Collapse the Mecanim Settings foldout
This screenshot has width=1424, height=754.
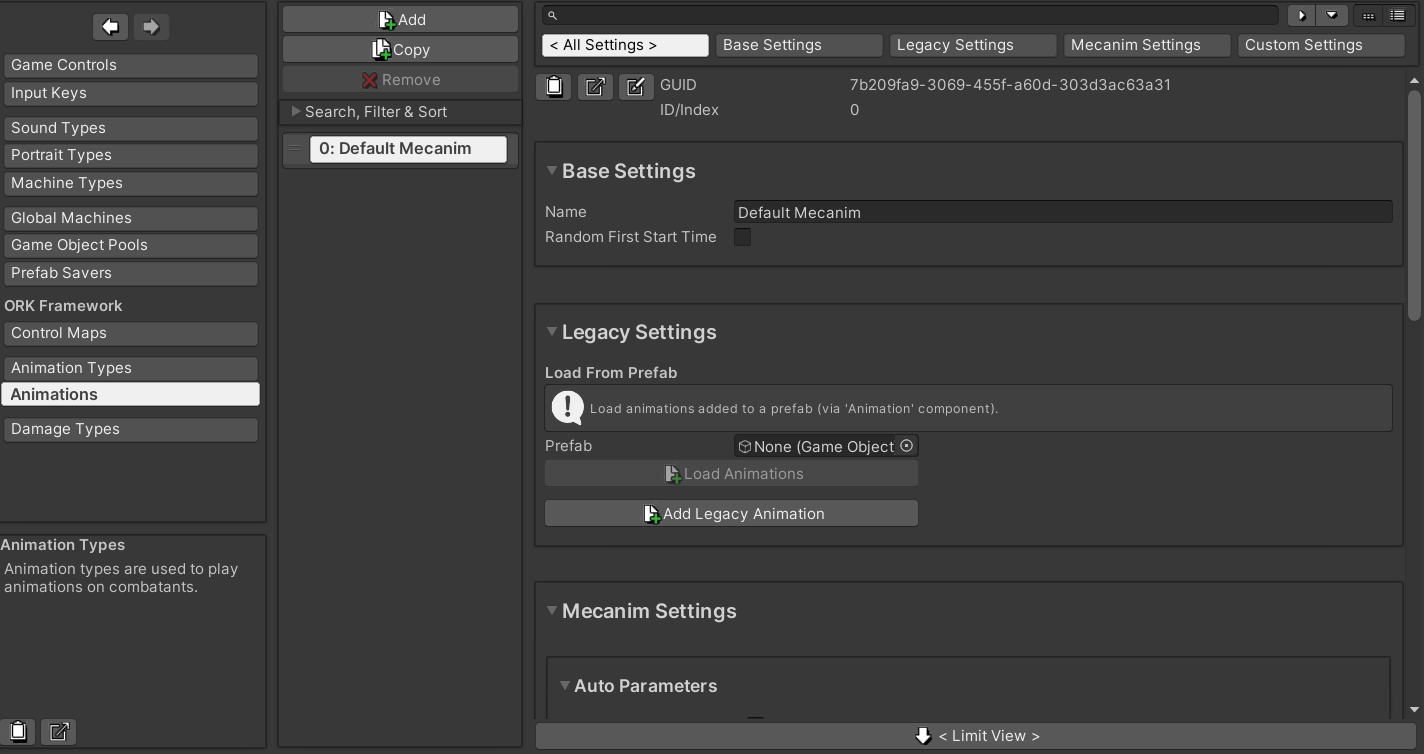click(551, 611)
